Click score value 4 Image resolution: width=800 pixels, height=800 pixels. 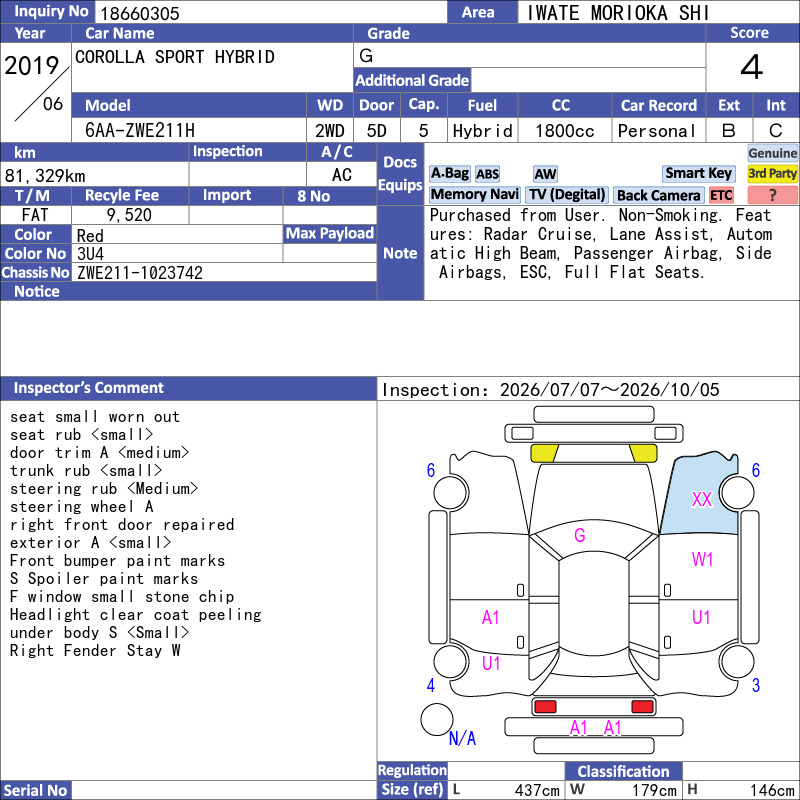pos(752,67)
